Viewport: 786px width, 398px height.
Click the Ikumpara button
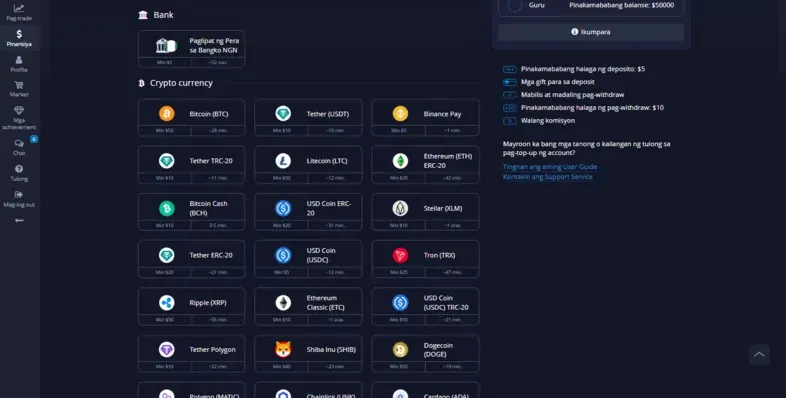[x=591, y=32]
